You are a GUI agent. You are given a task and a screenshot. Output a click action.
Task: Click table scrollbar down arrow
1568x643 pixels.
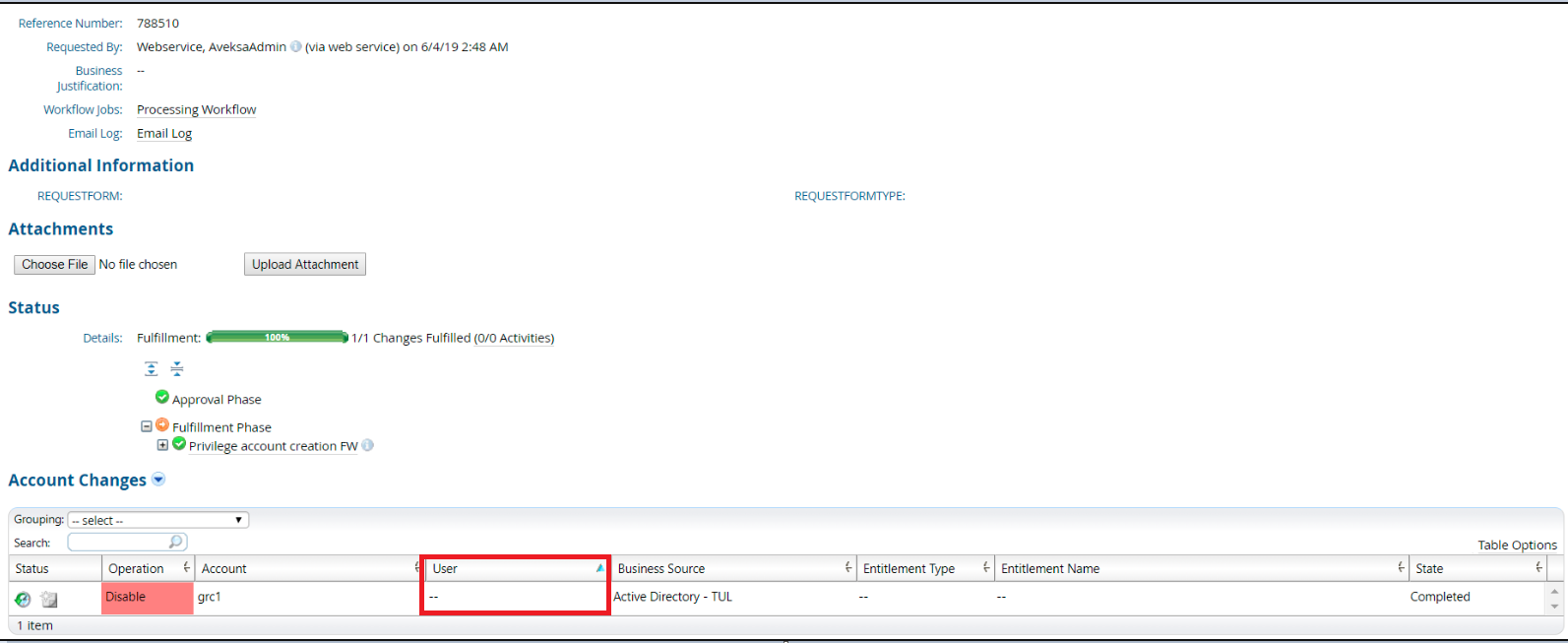point(1554,607)
